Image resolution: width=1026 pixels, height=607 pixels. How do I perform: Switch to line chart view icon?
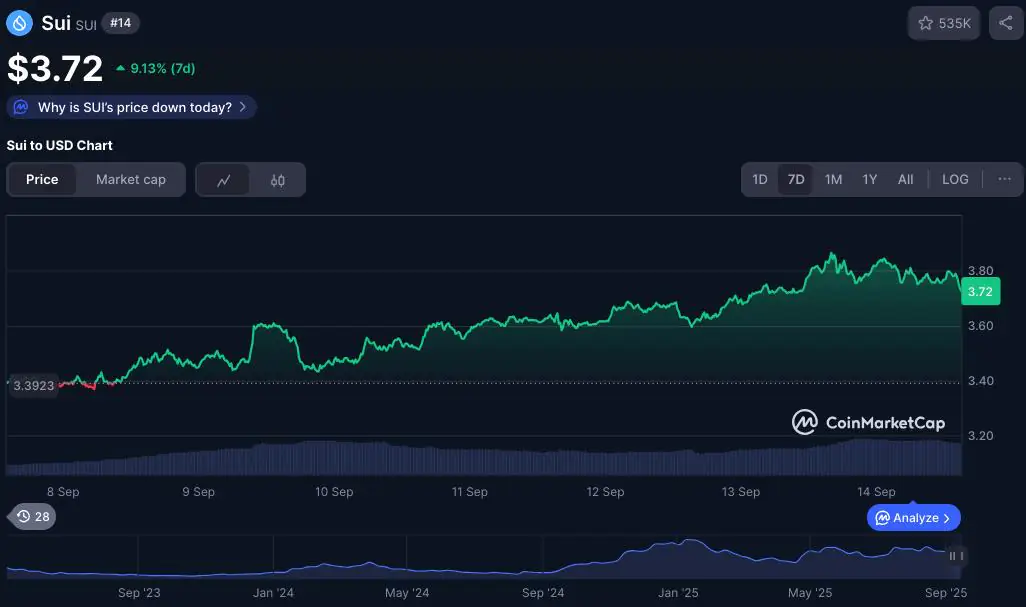(x=224, y=180)
